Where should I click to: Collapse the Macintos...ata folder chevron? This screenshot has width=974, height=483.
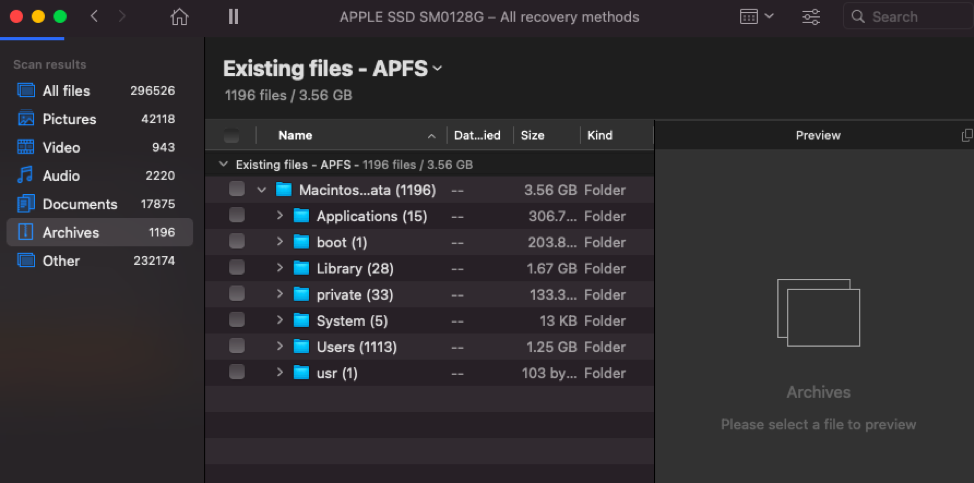pos(262,189)
